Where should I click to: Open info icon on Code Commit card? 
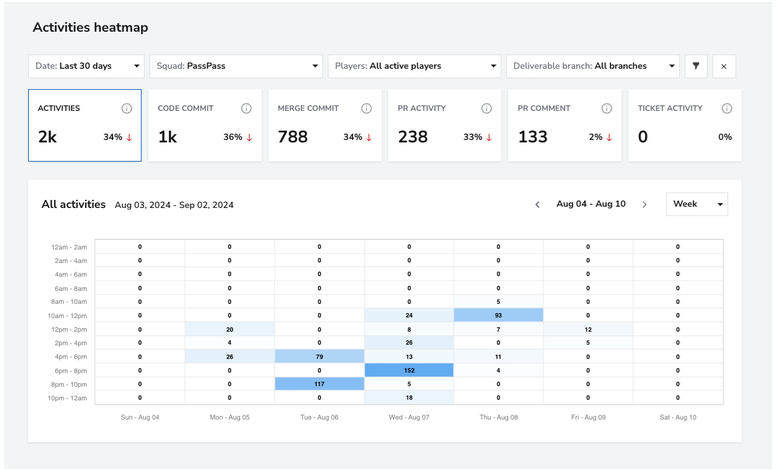coord(246,108)
